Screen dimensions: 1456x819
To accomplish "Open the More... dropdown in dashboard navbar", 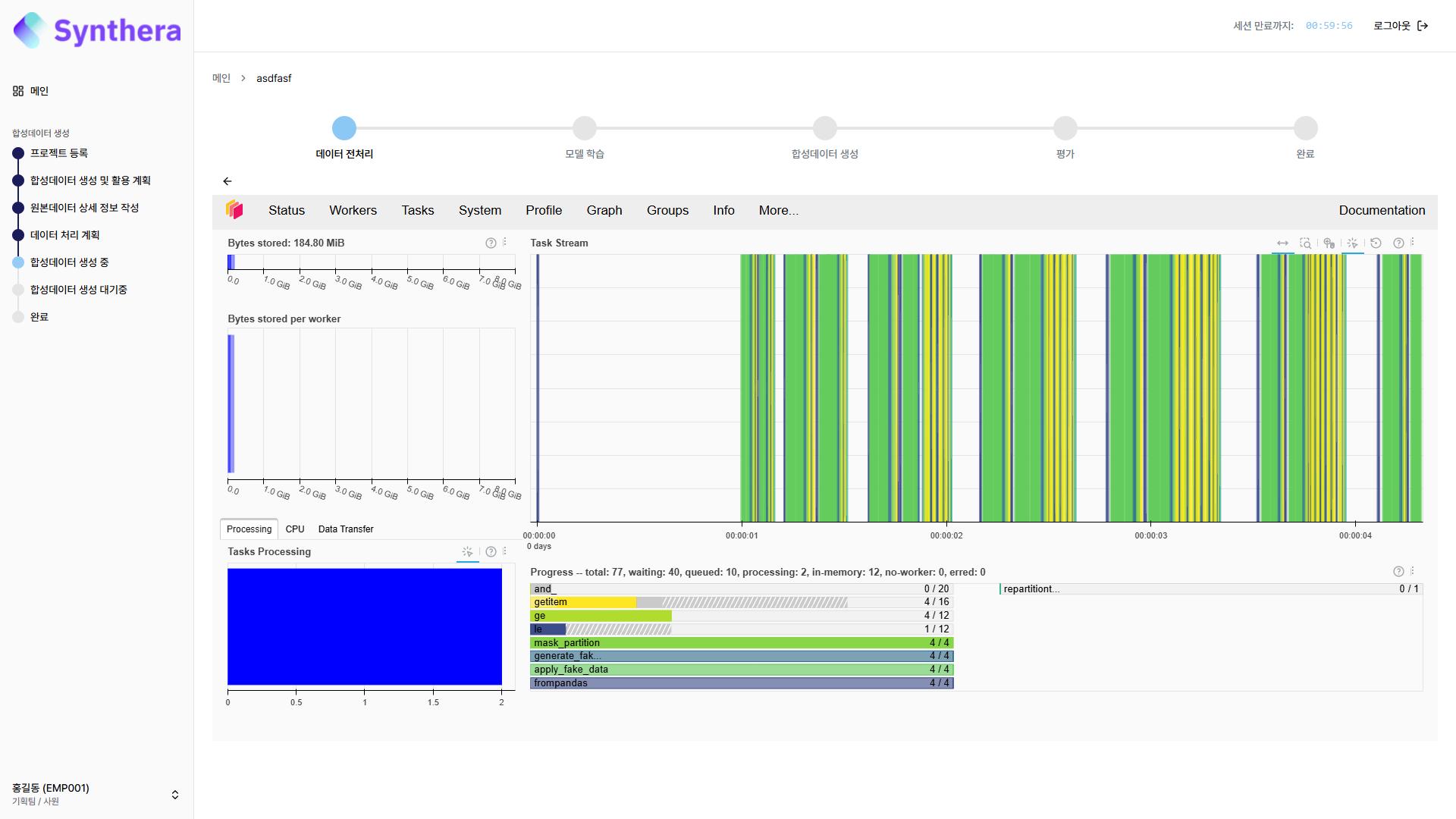I will coord(778,210).
